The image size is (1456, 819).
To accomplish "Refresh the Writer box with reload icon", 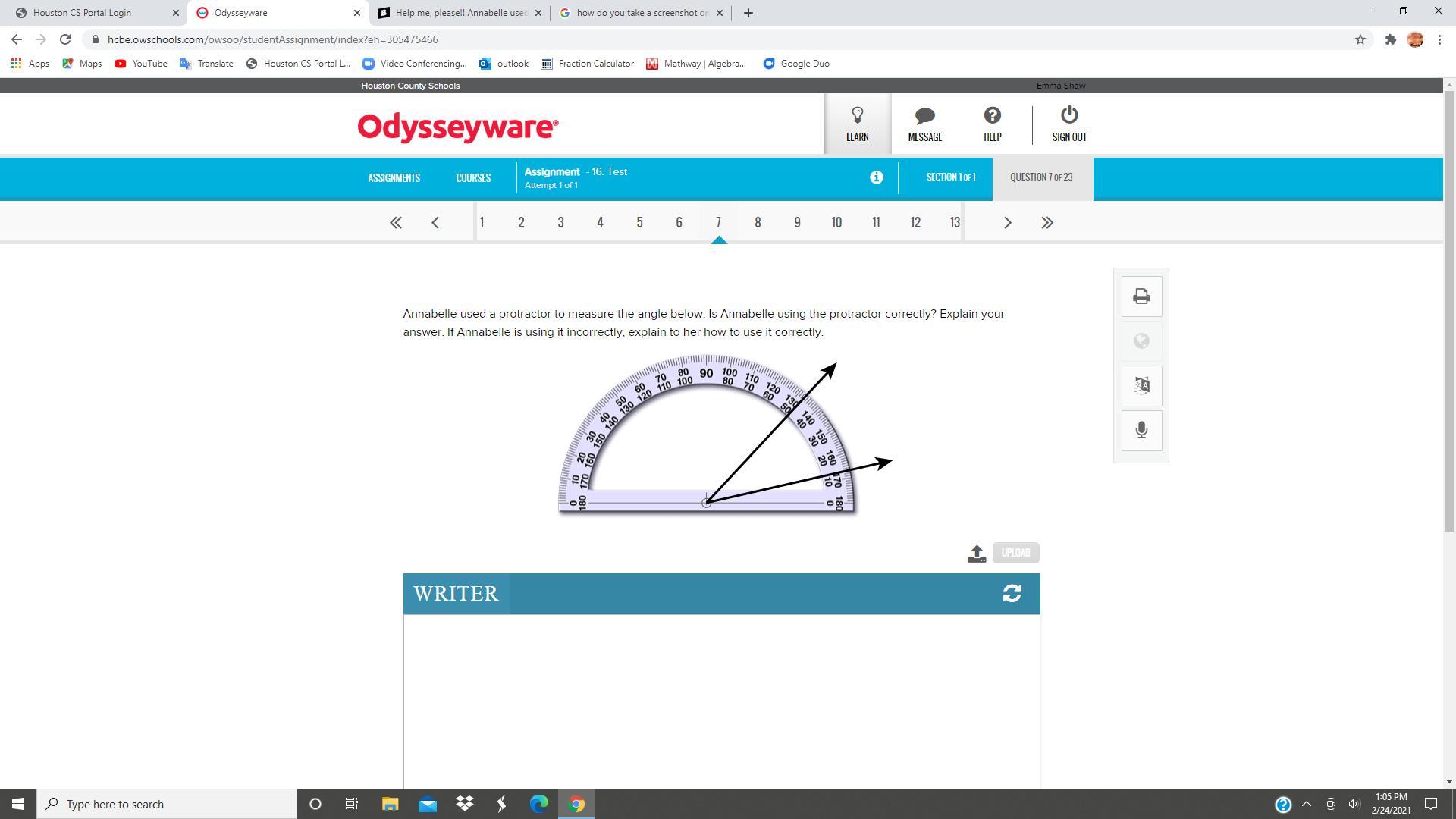I will click(1012, 594).
